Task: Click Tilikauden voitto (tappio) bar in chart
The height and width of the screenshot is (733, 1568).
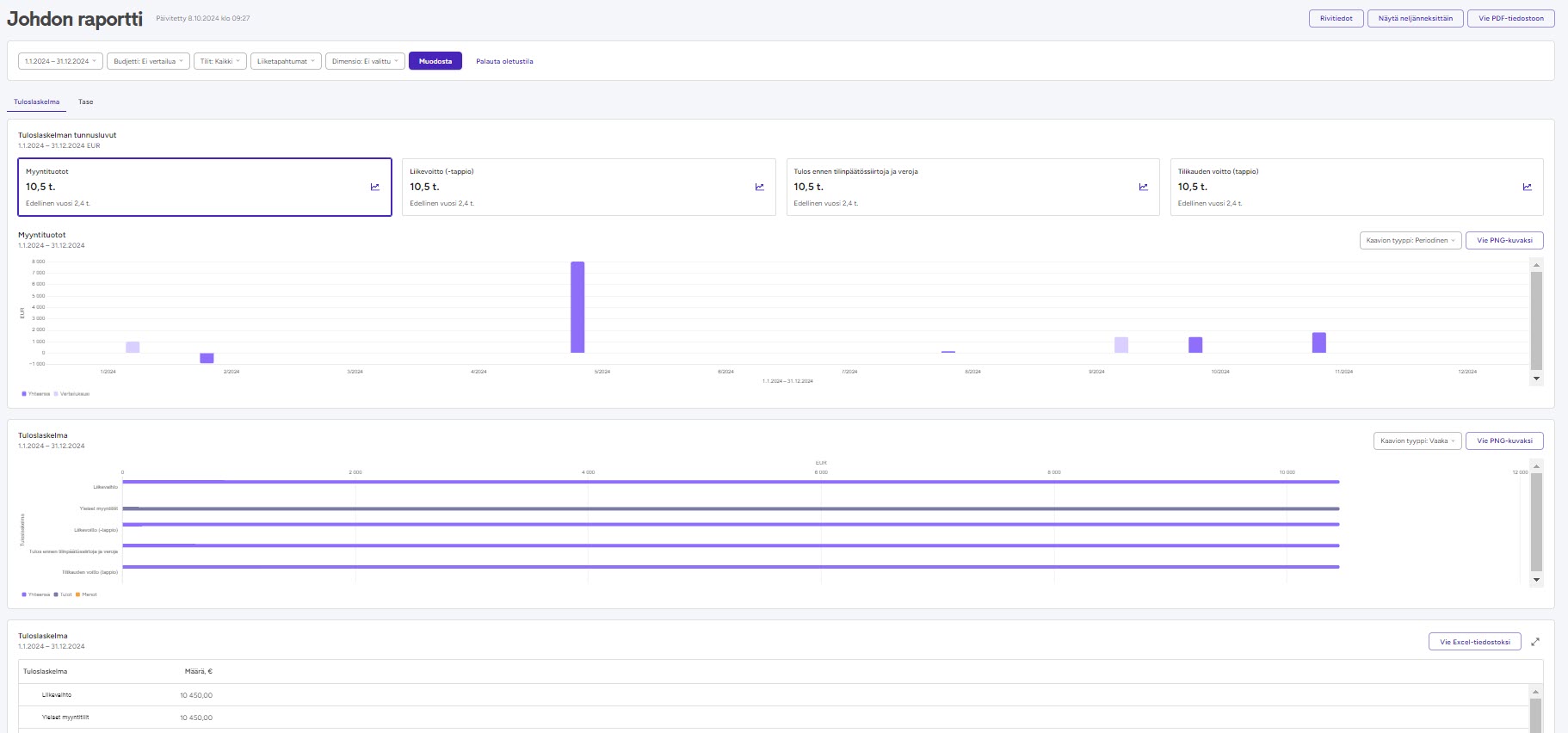Action: pos(731,567)
